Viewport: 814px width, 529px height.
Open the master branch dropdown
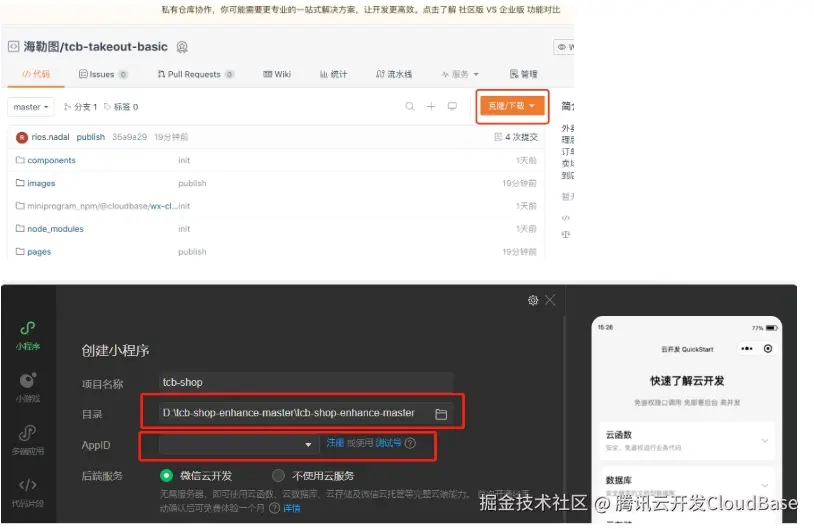[x=31, y=107]
